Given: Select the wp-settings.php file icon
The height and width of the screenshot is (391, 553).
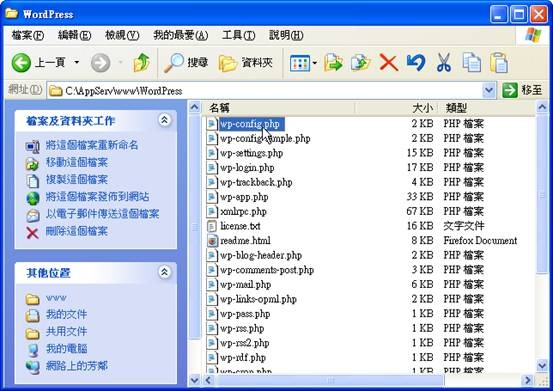Looking at the screenshot, I should point(212,153).
